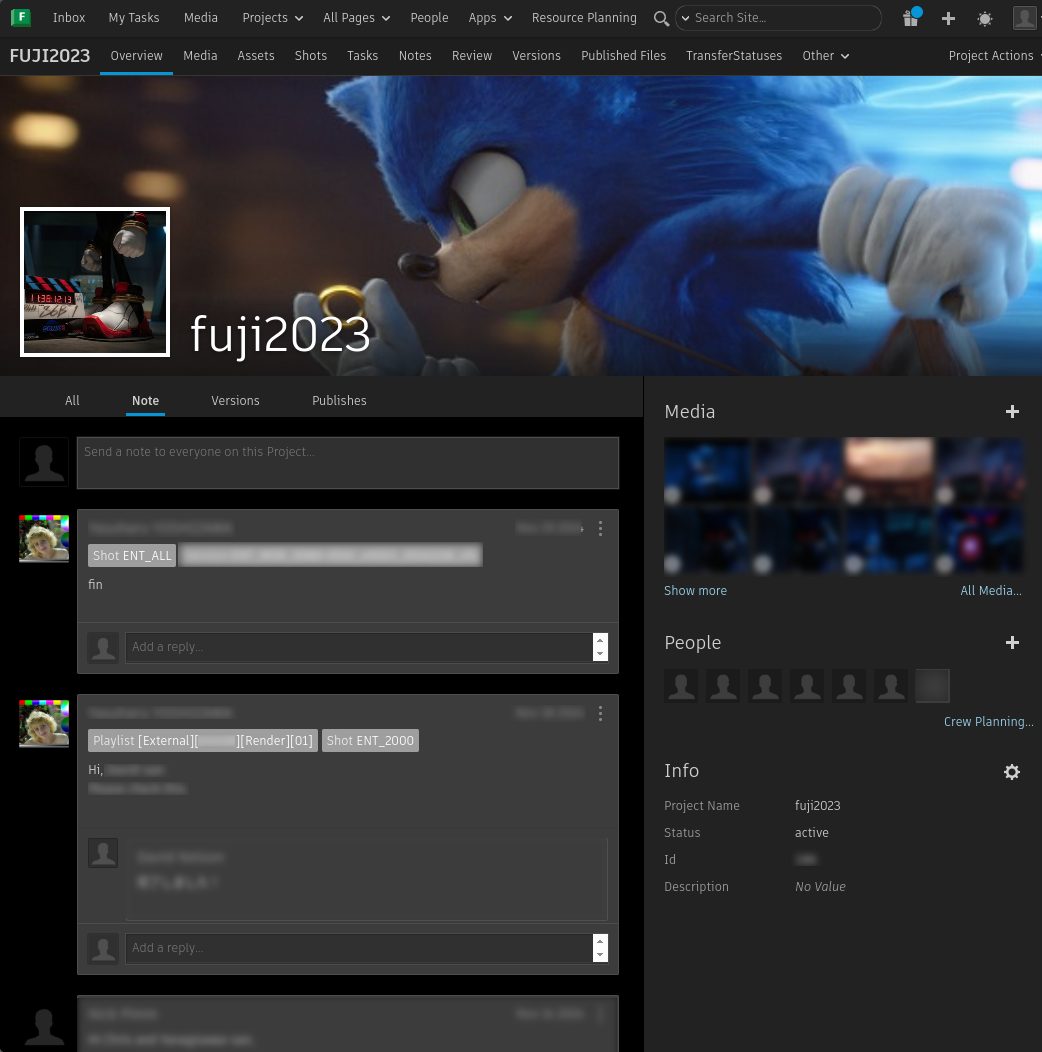Add media with Media plus icon

coord(1012,412)
